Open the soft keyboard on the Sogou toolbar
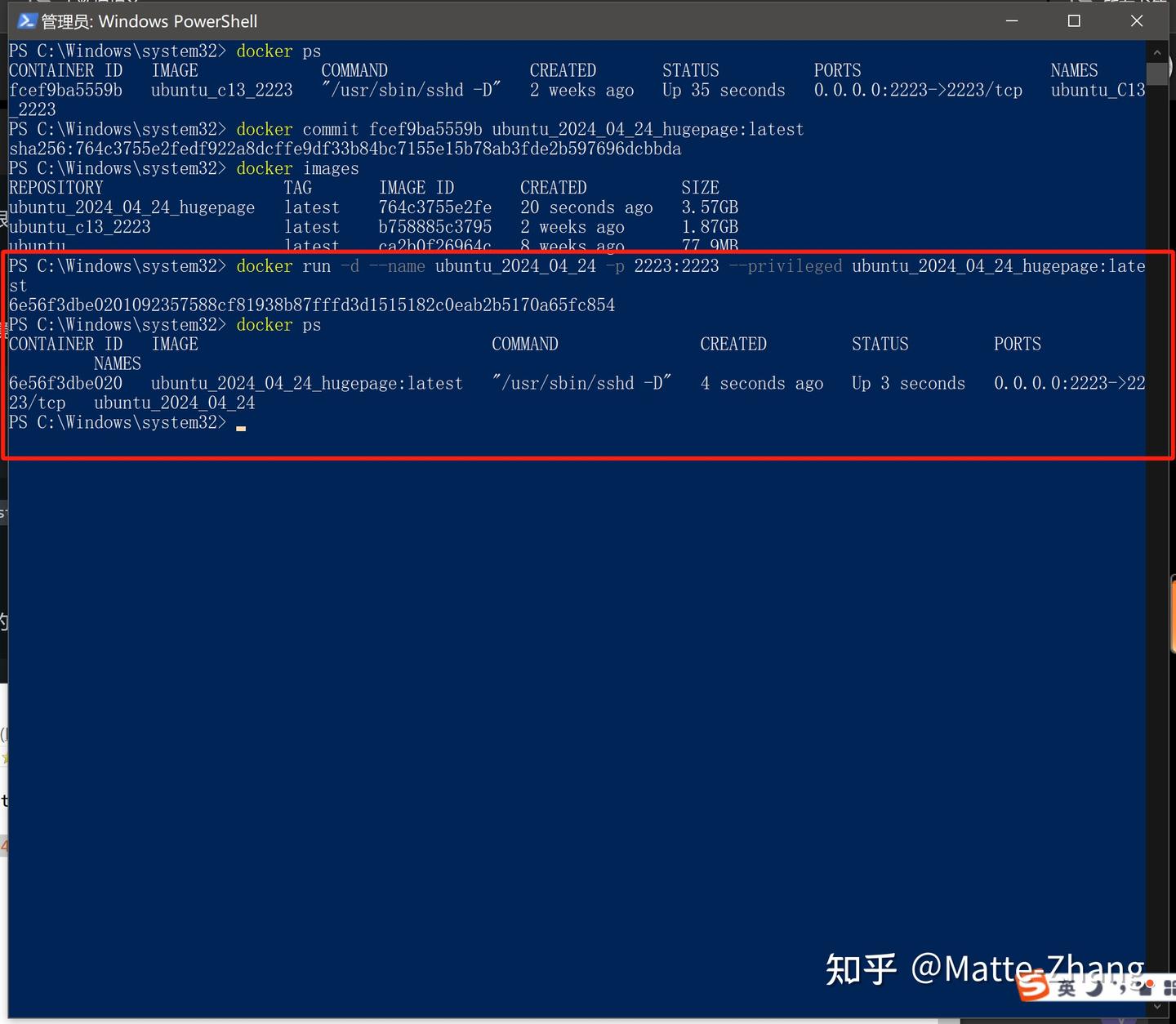Viewport: 1176px width, 1024px height. [1147, 991]
